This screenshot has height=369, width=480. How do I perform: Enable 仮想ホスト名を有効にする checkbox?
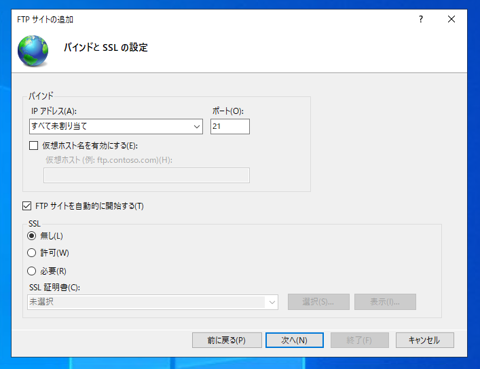(x=33, y=146)
